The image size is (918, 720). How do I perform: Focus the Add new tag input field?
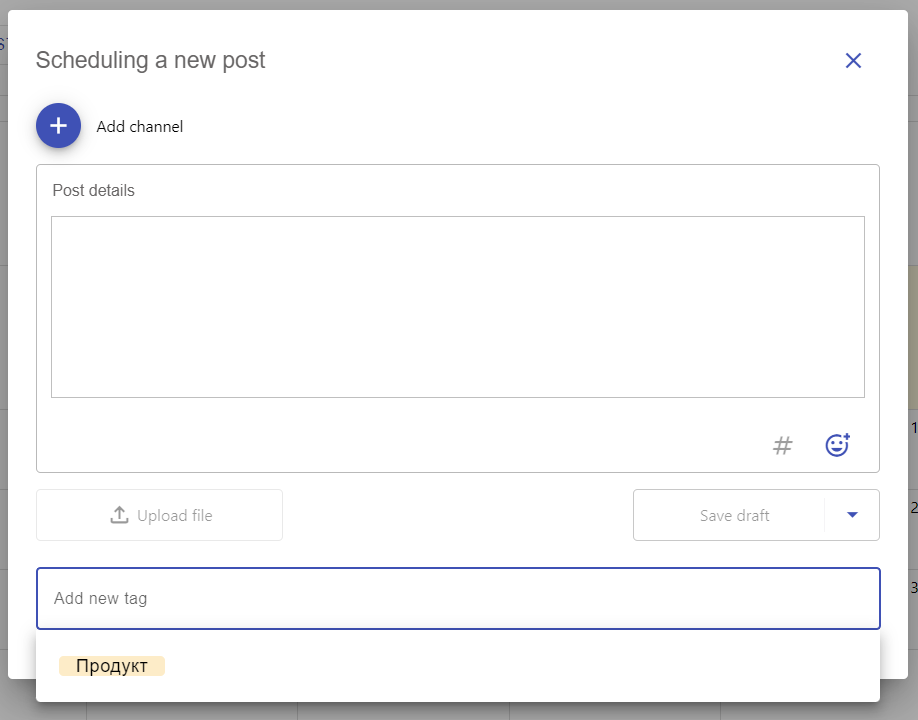[458, 598]
